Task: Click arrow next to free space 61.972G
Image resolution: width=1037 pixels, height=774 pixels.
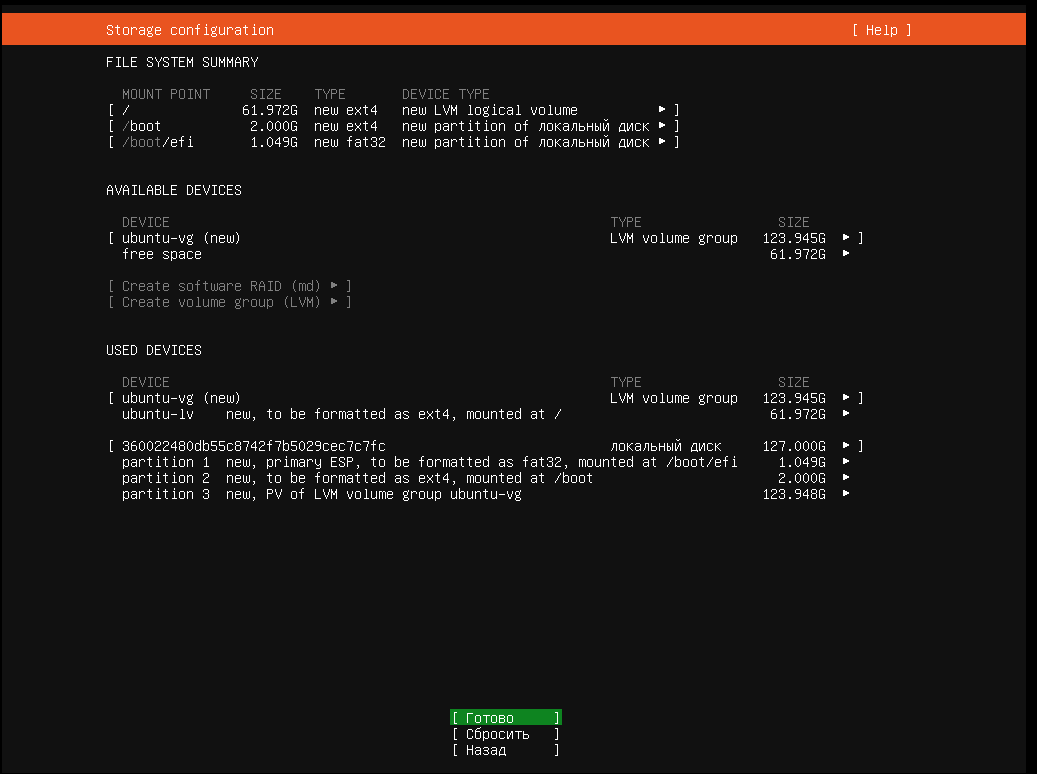Action: (x=846, y=254)
